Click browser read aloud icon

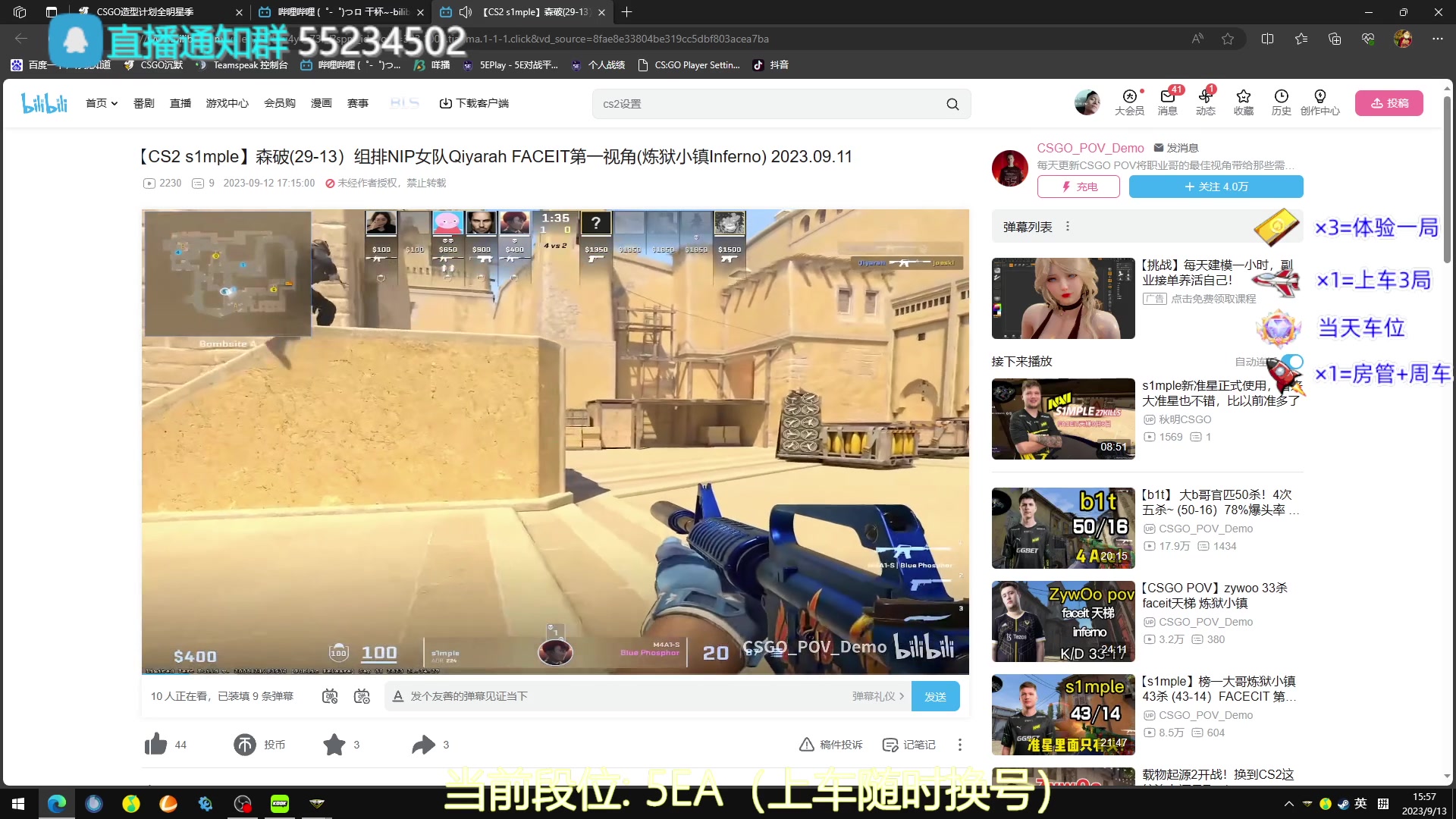[1197, 39]
